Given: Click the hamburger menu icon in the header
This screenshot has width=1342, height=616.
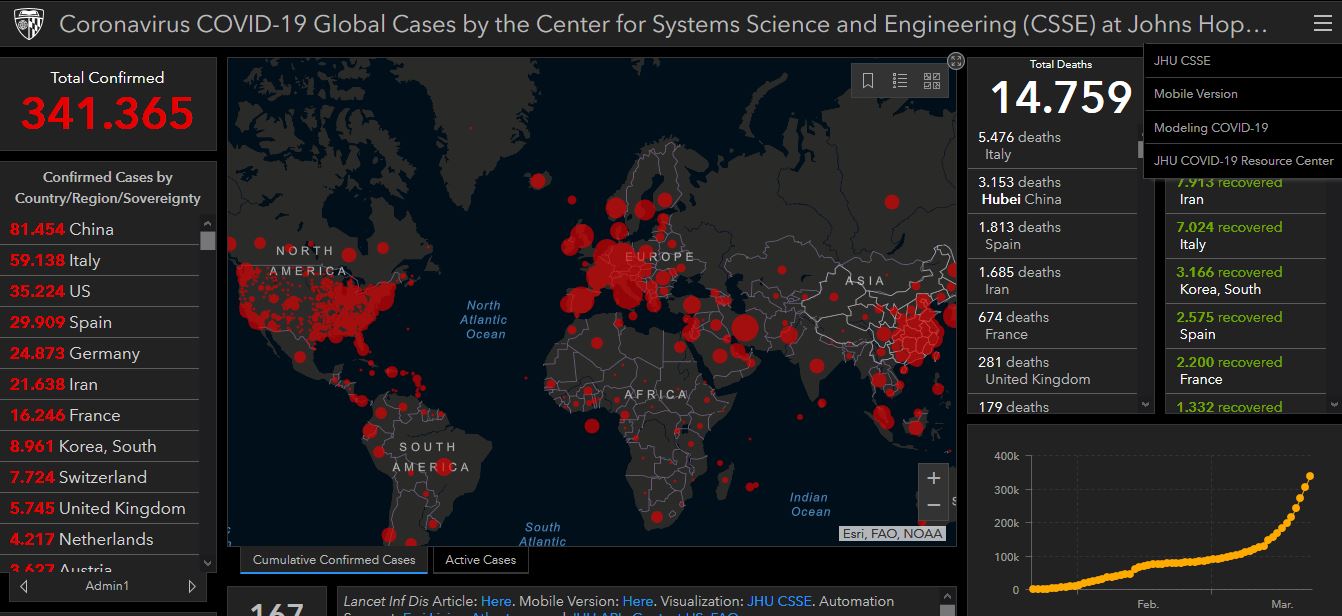Looking at the screenshot, I should point(1322,24).
